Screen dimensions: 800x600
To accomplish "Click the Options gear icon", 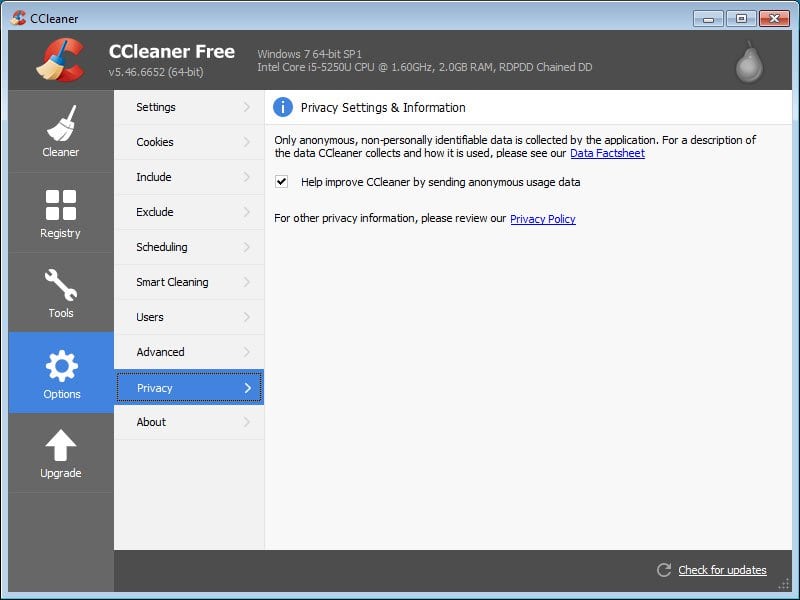I will tap(61, 366).
